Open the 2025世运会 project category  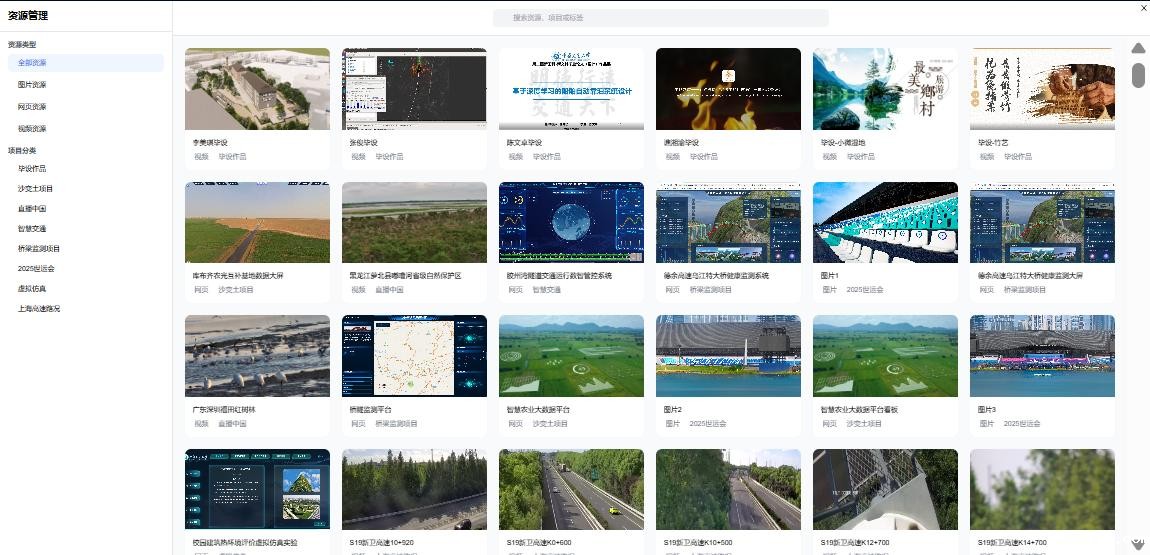36,269
